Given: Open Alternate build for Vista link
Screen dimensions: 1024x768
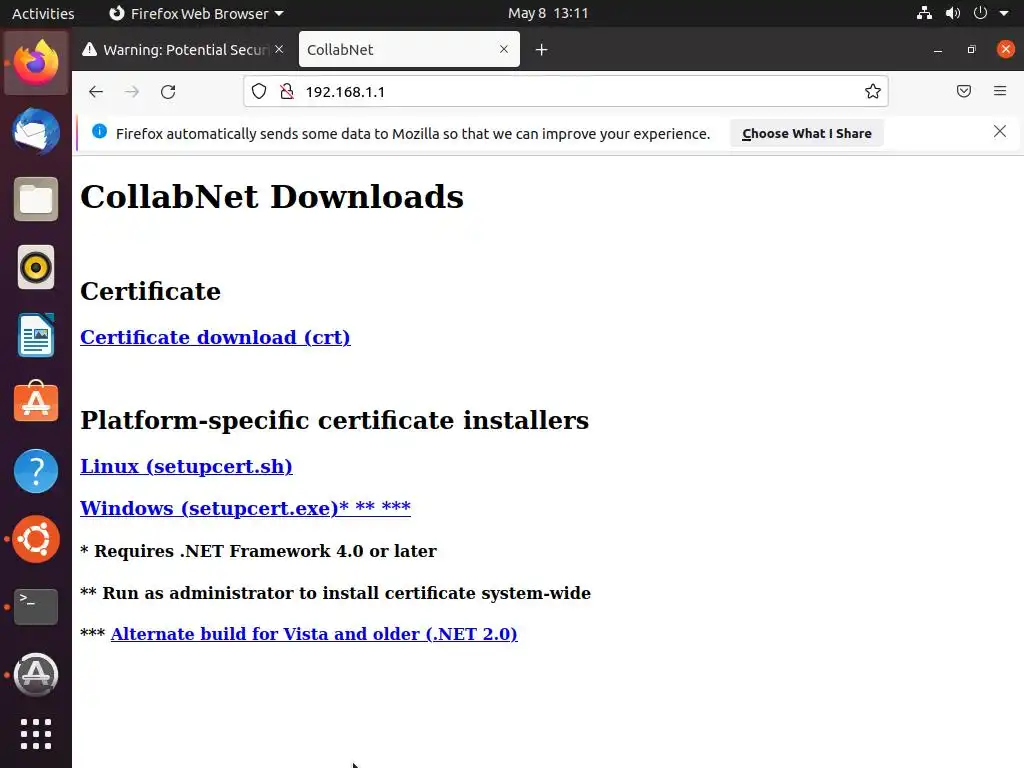Looking at the screenshot, I should tap(314, 634).
